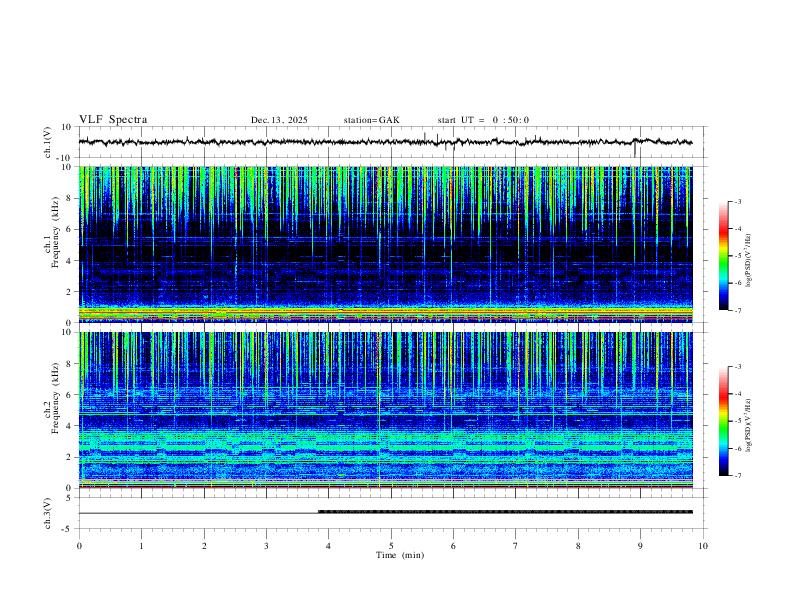Click the ch.1 voltage waveform trace

pyautogui.click(x=385, y=142)
